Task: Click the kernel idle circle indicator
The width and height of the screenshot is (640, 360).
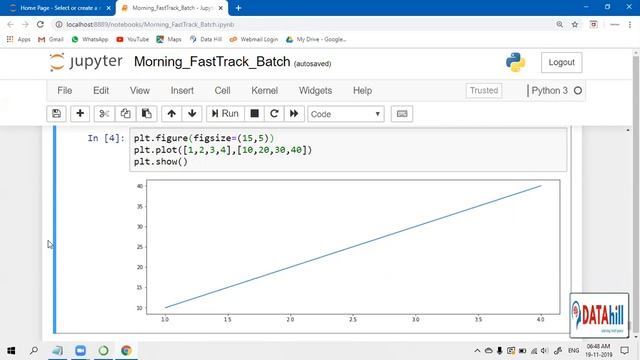Action: click(x=578, y=91)
